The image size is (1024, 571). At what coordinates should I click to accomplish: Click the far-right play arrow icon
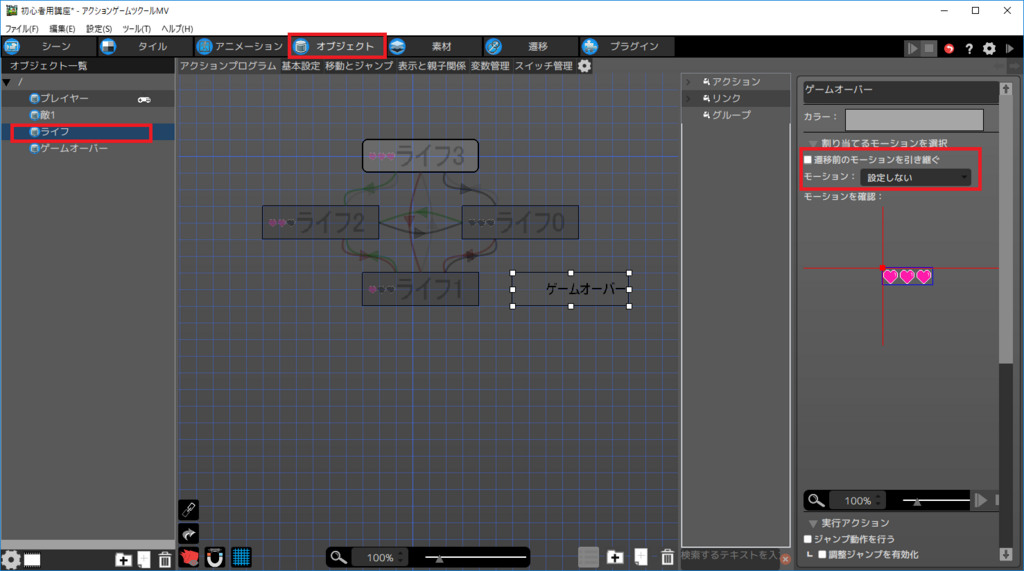(1010, 48)
